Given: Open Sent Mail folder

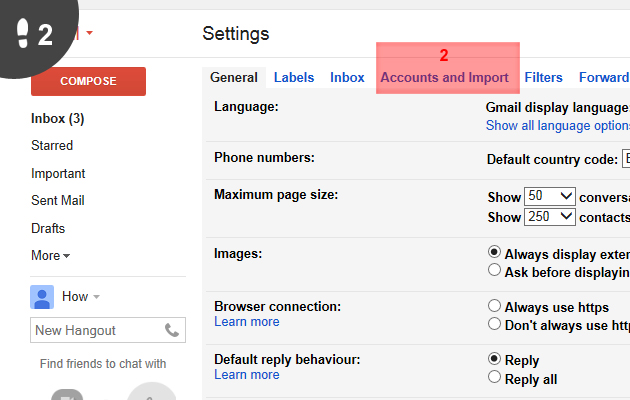Looking at the screenshot, I should point(58,200).
